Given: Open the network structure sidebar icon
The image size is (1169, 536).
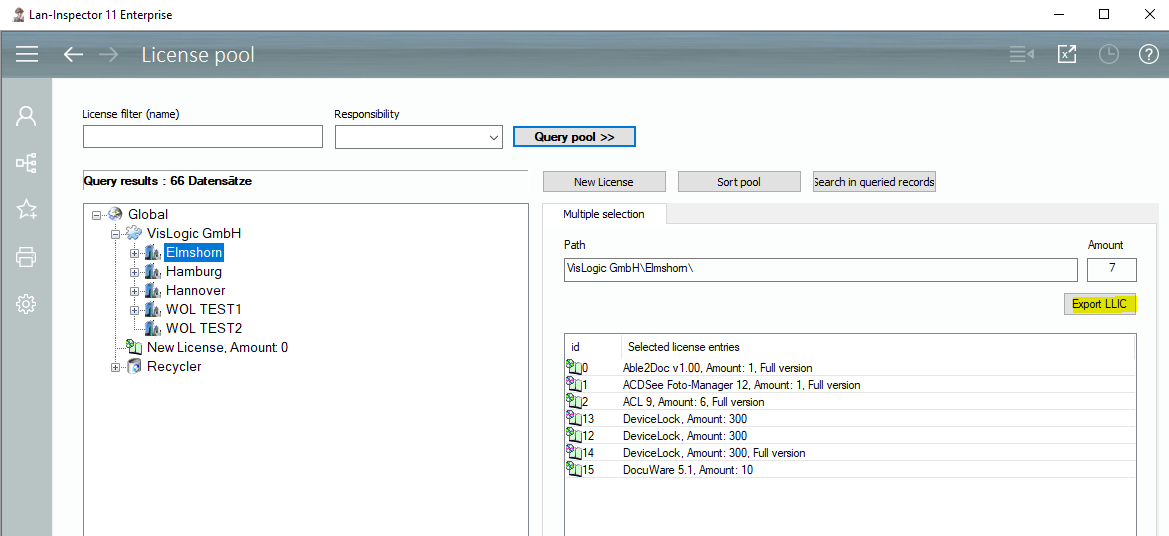Looking at the screenshot, I should (26, 162).
